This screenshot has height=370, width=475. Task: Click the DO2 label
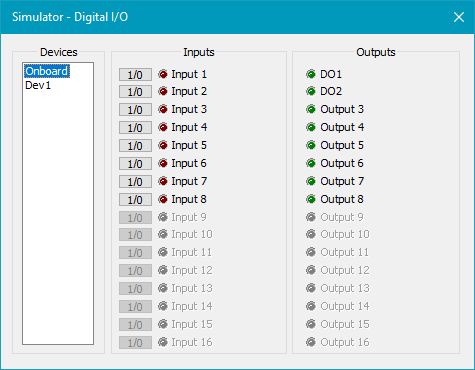coord(331,91)
